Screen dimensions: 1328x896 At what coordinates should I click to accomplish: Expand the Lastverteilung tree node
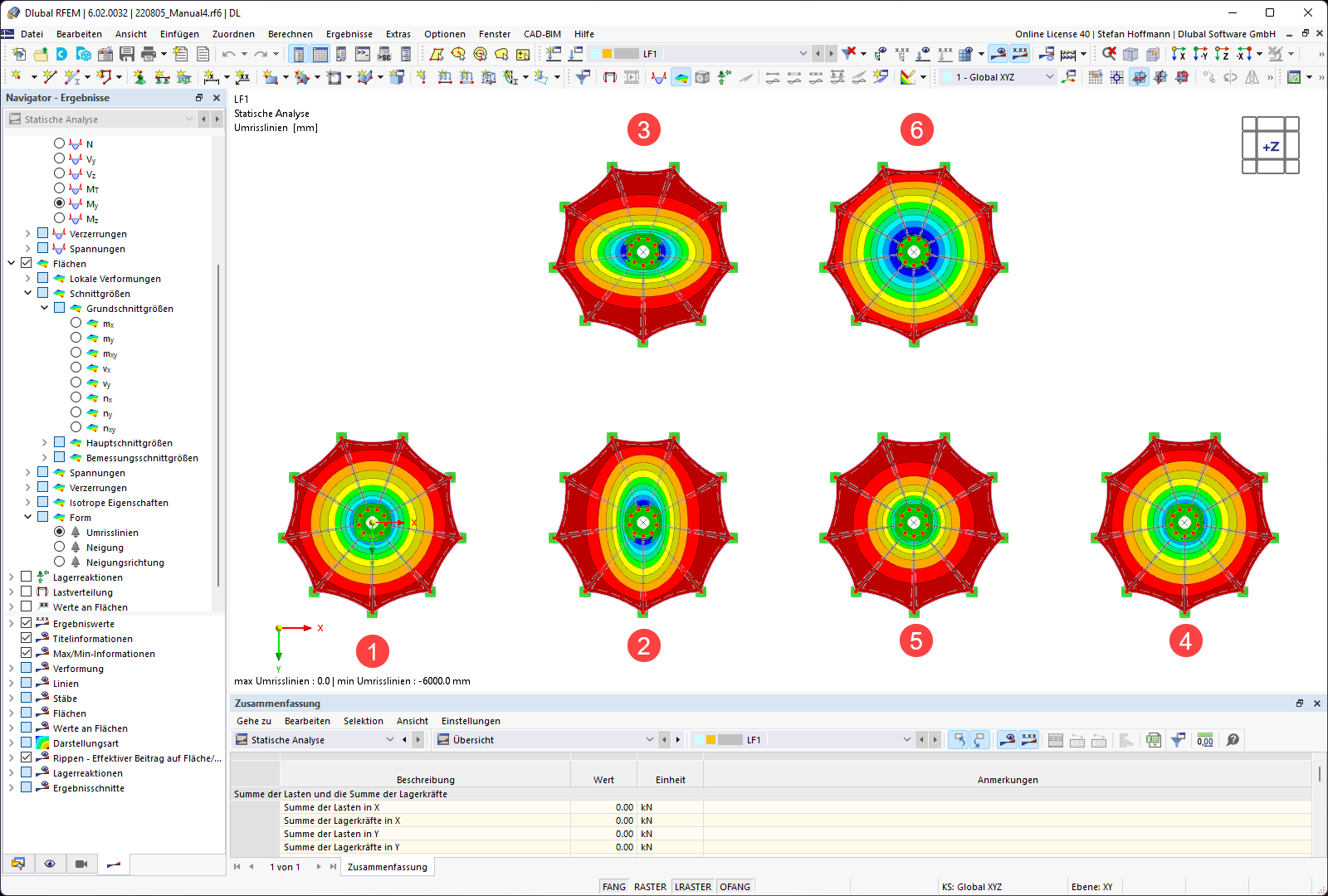click(x=11, y=592)
